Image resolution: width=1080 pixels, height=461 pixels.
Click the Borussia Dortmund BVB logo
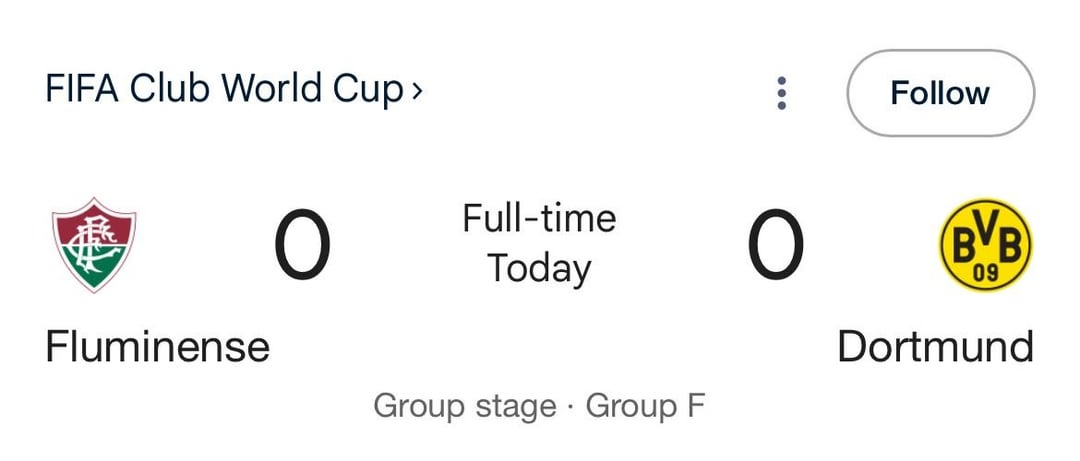pos(985,244)
